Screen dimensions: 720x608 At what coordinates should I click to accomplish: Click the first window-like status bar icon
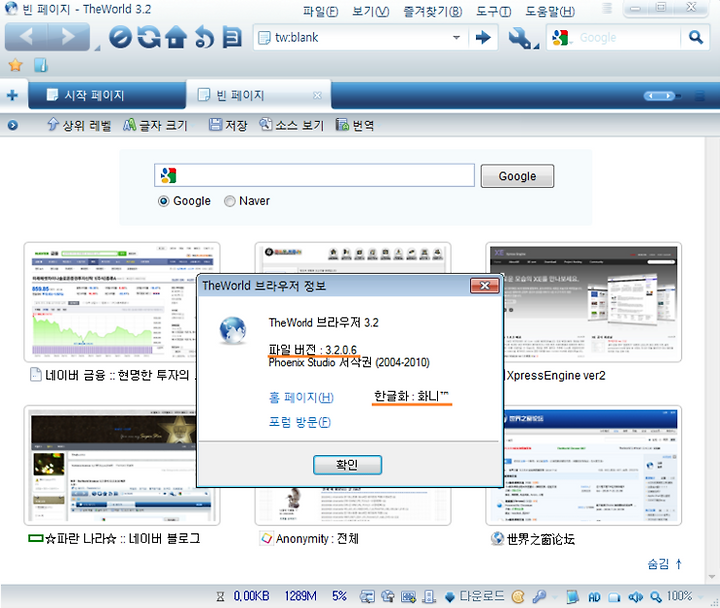click(367, 597)
